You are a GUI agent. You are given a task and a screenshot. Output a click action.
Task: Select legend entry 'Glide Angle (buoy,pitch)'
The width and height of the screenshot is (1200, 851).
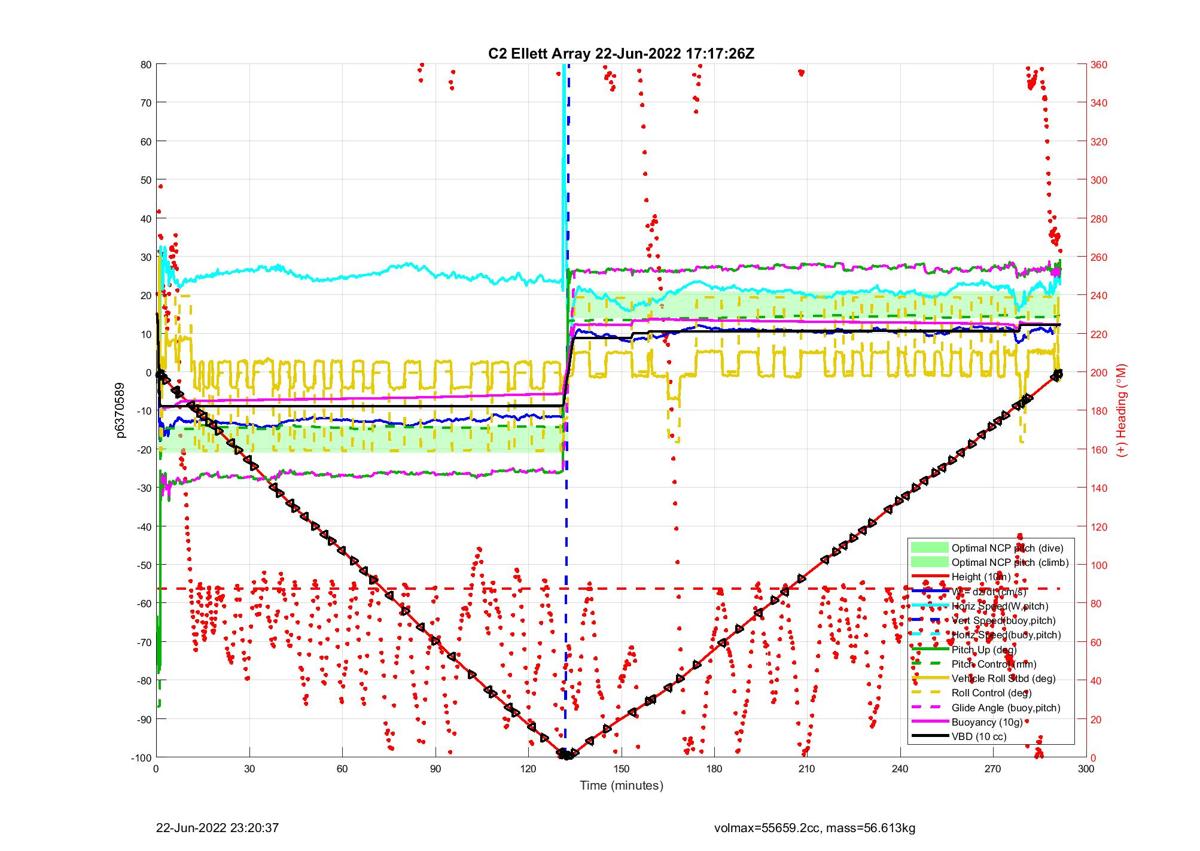(1008, 707)
